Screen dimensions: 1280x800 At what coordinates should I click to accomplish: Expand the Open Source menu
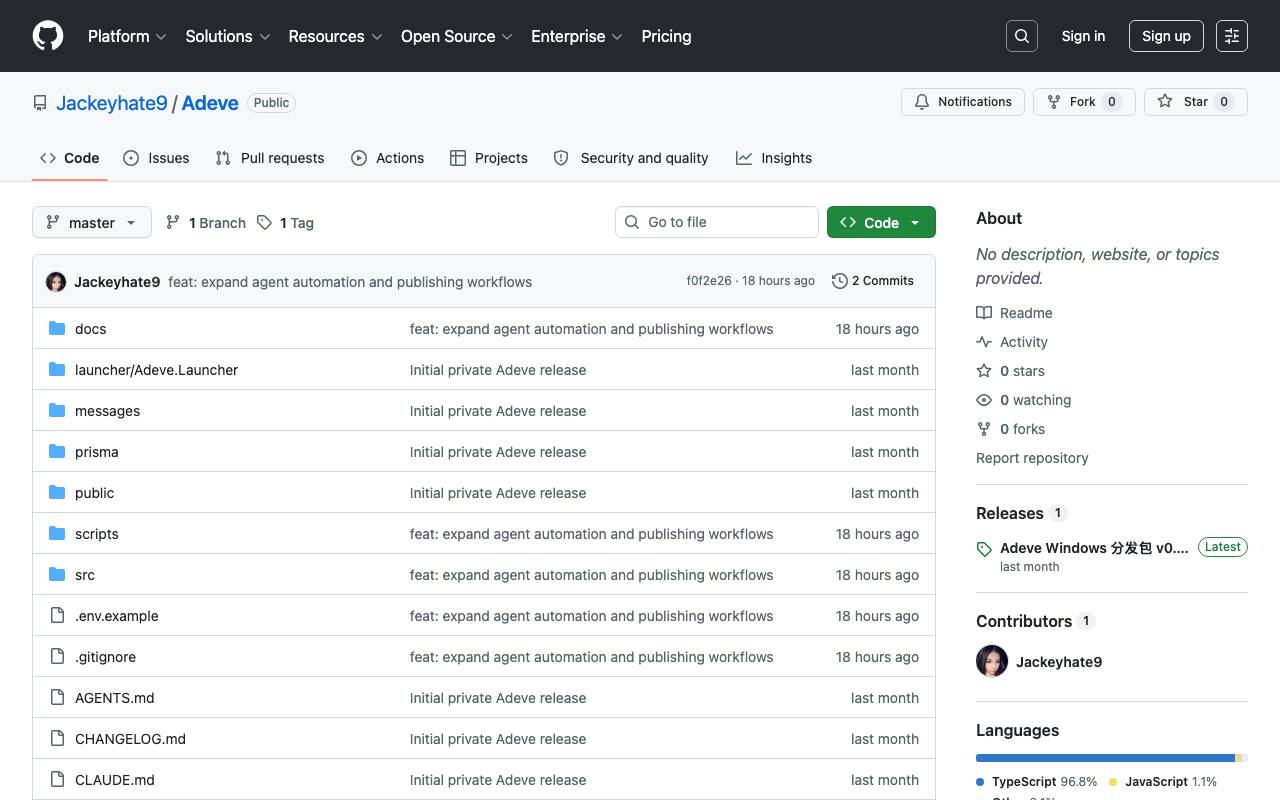tap(457, 36)
